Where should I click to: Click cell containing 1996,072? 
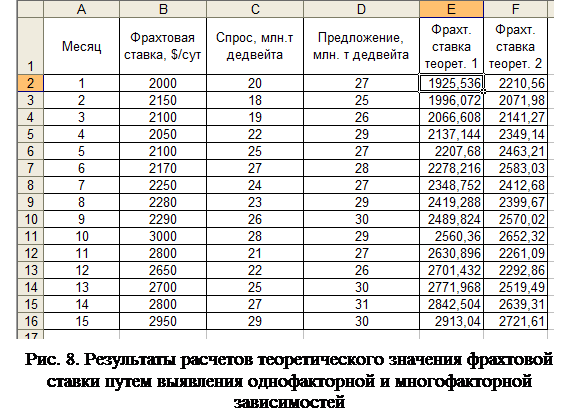tap(451, 100)
